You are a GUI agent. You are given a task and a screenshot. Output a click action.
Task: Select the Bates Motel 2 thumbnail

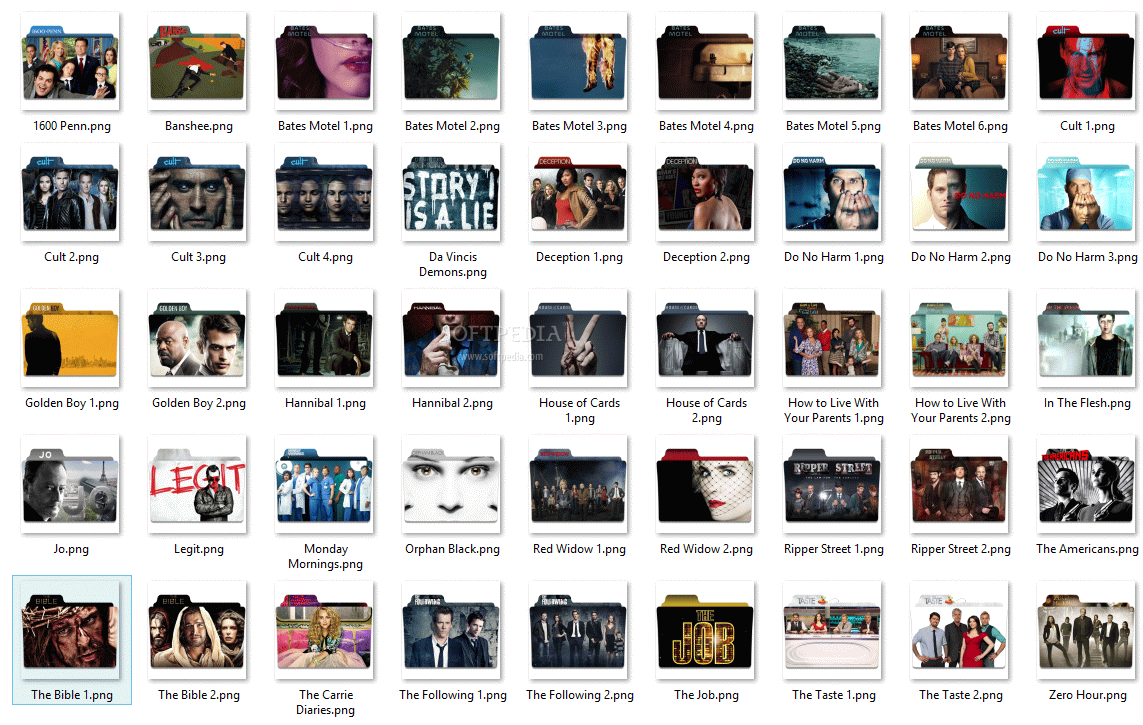tap(452, 61)
